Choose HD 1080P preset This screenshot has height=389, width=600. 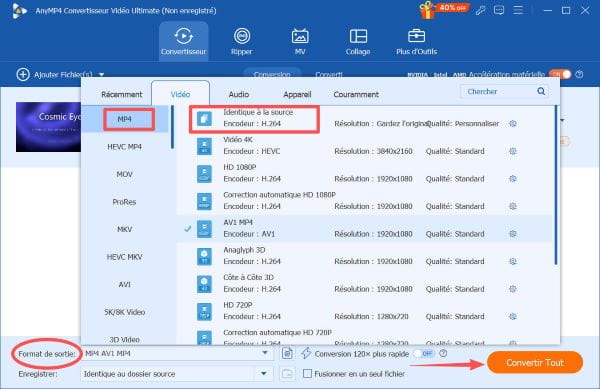pyautogui.click(x=365, y=173)
